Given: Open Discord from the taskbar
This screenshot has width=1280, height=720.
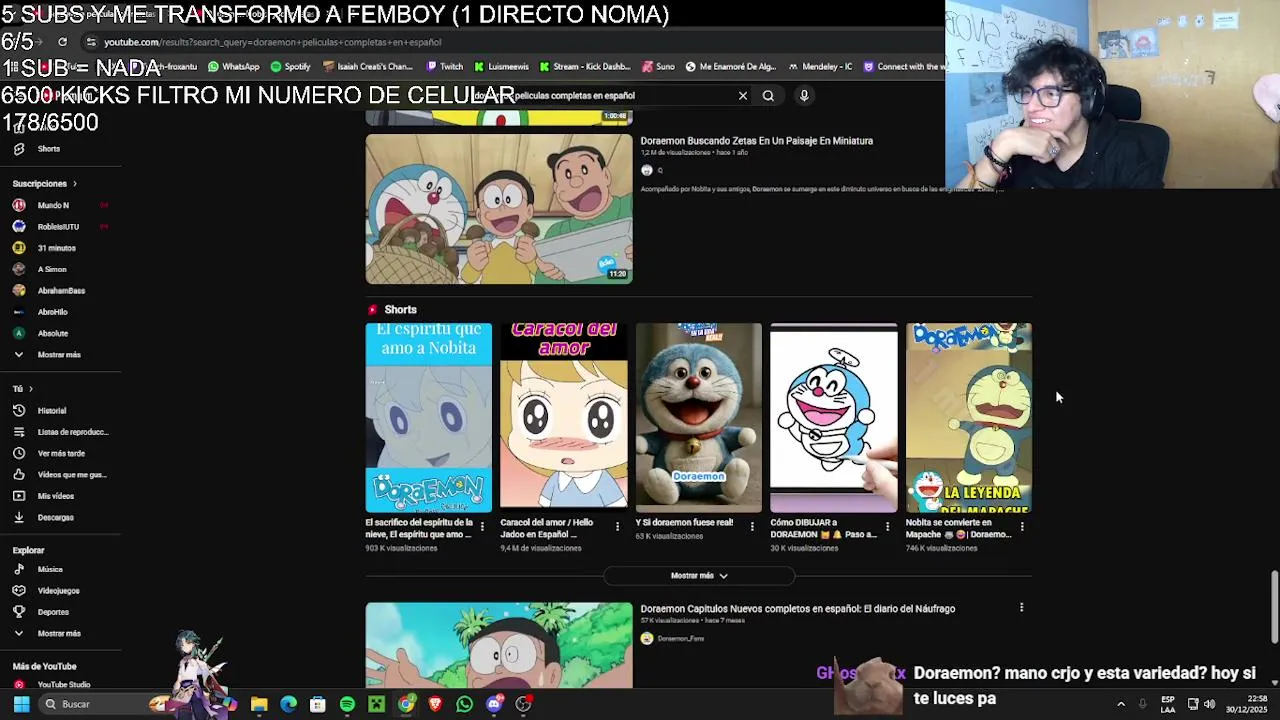Looking at the screenshot, I should (x=493, y=704).
